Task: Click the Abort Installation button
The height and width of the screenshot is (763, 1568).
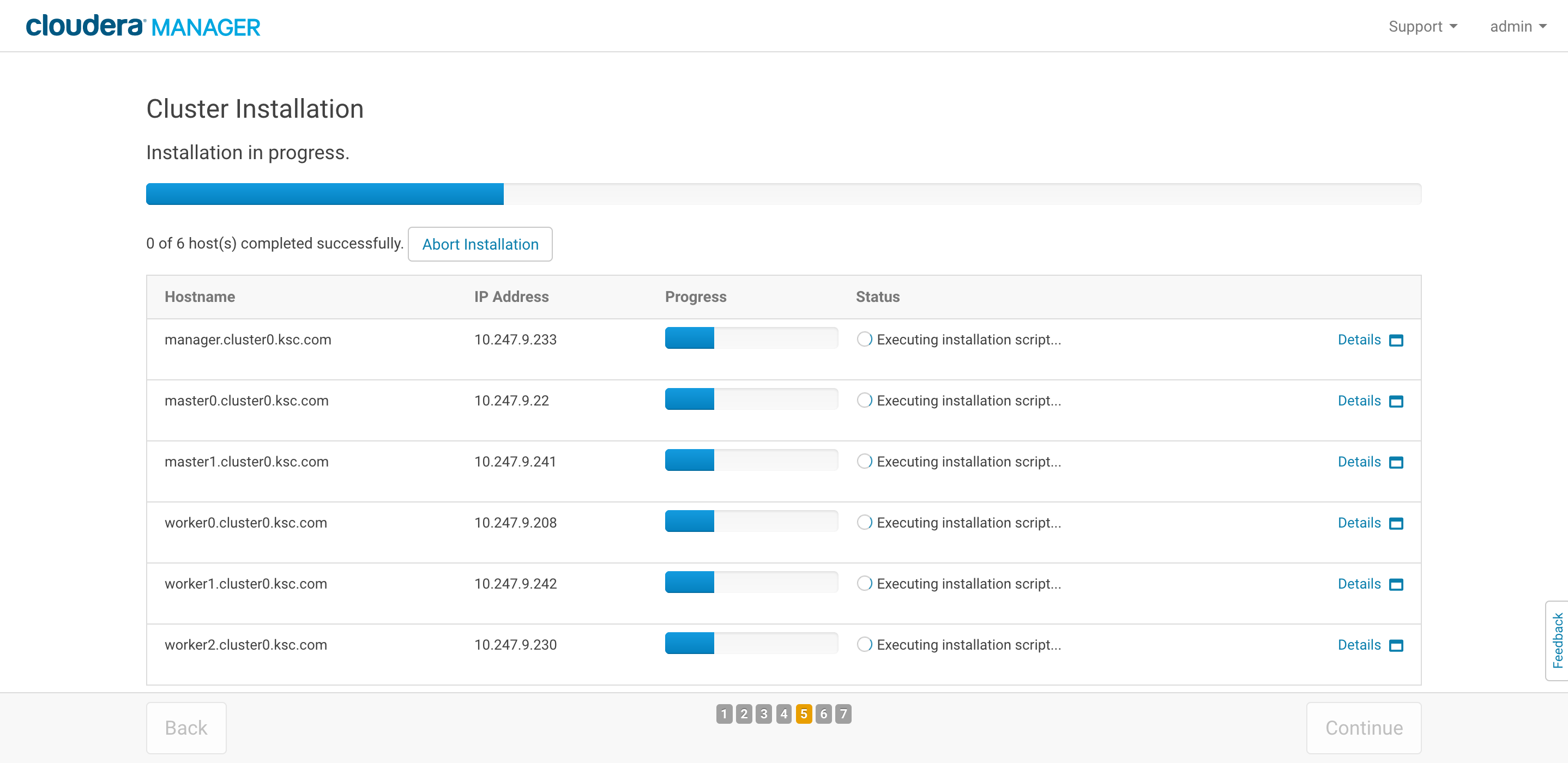Action: coord(480,244)
